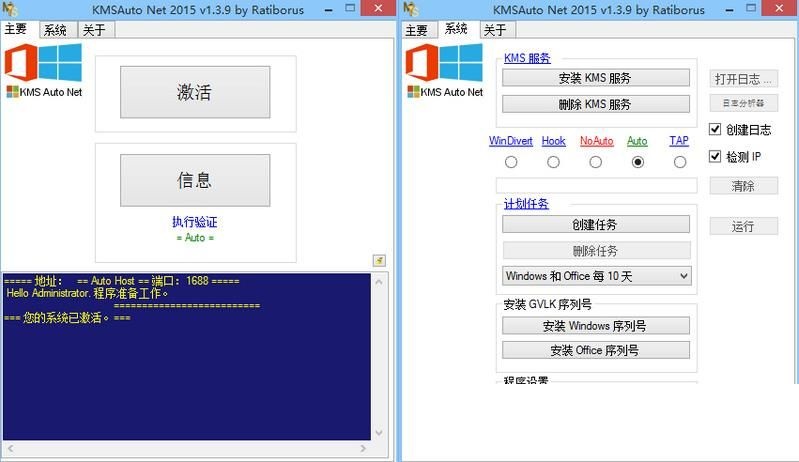Viewport: 799px width, 462px height.
Task: Click horizontal scrollbar right arrow
Action: pyautogui.click(x=363, y=448)
